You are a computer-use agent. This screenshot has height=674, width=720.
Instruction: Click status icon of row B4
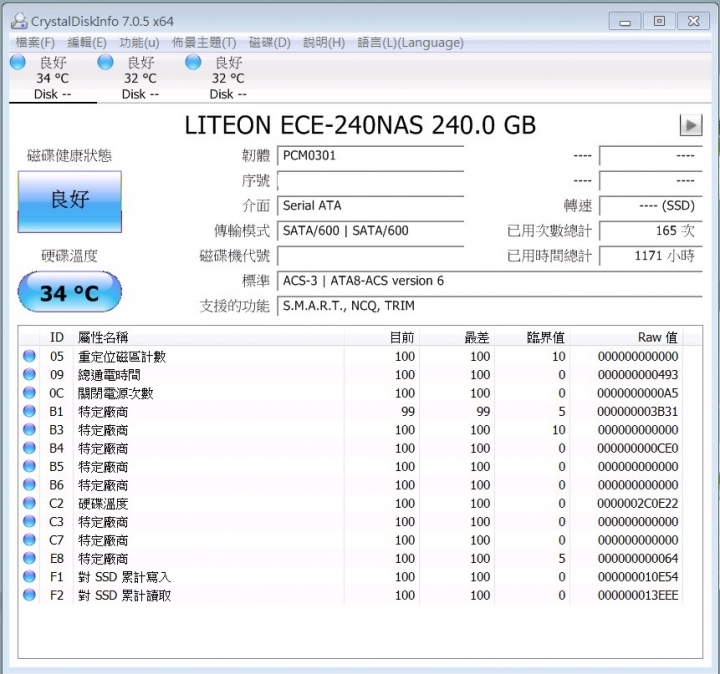(x=29, y=448)
